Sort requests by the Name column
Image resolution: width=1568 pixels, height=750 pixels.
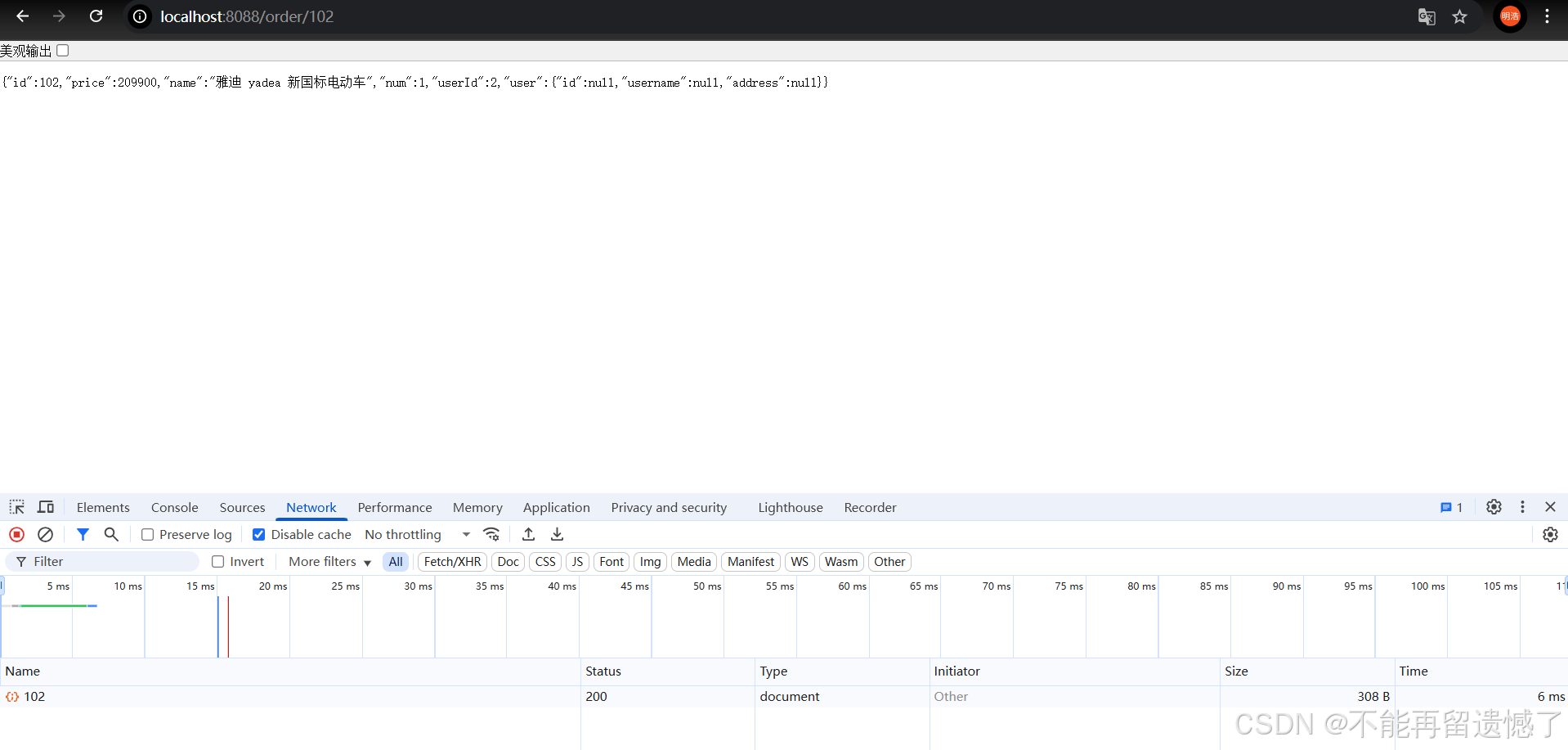pyautogui.click(x=290, y=671)
